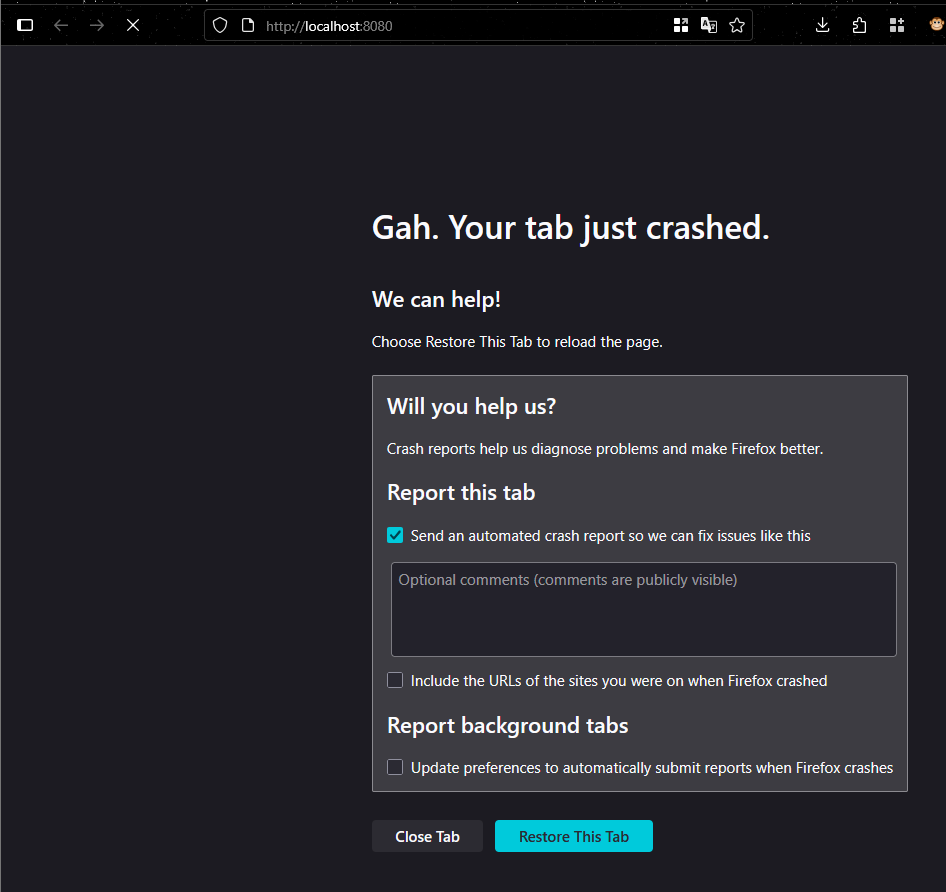Click the page information icon
946x892 pixels.
[247, 25]
